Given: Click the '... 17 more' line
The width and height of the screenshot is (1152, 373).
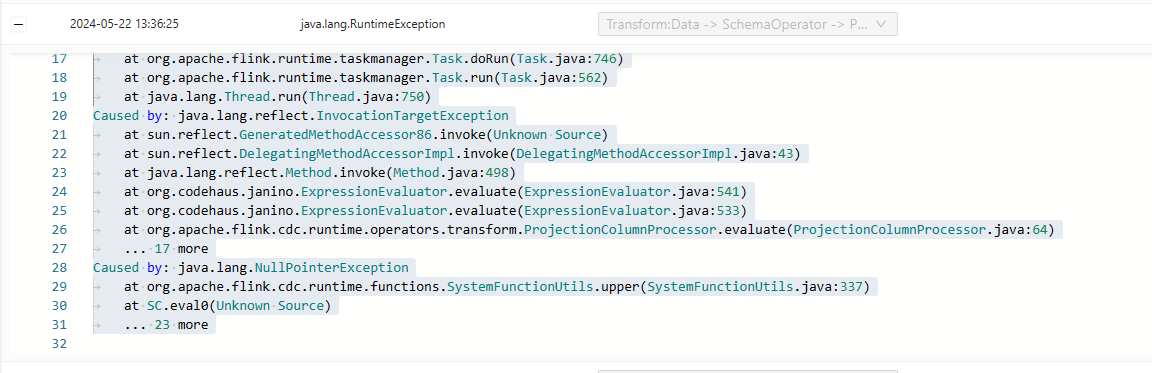Looking at the screenshot, I should [166, 248].
